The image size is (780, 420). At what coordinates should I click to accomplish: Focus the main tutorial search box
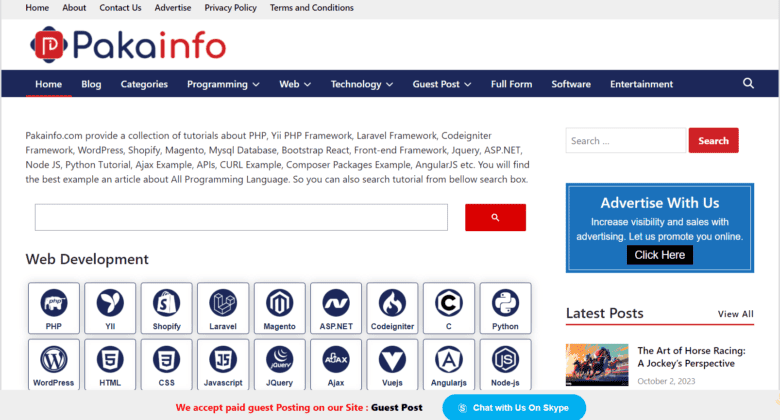click(x=241, y=217)
